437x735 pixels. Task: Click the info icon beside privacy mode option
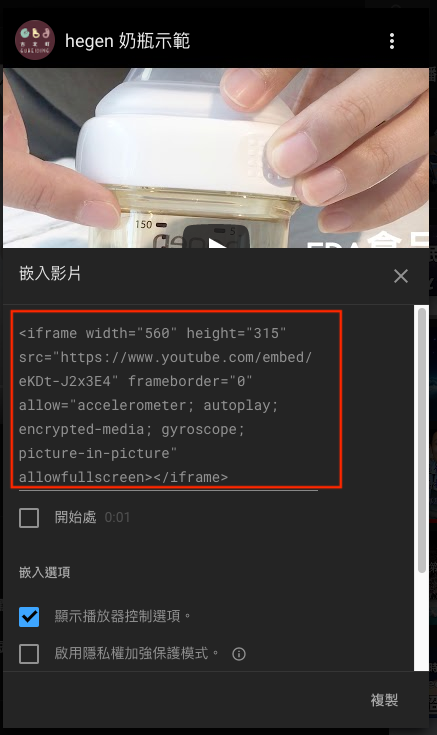[x=239, y=653]
